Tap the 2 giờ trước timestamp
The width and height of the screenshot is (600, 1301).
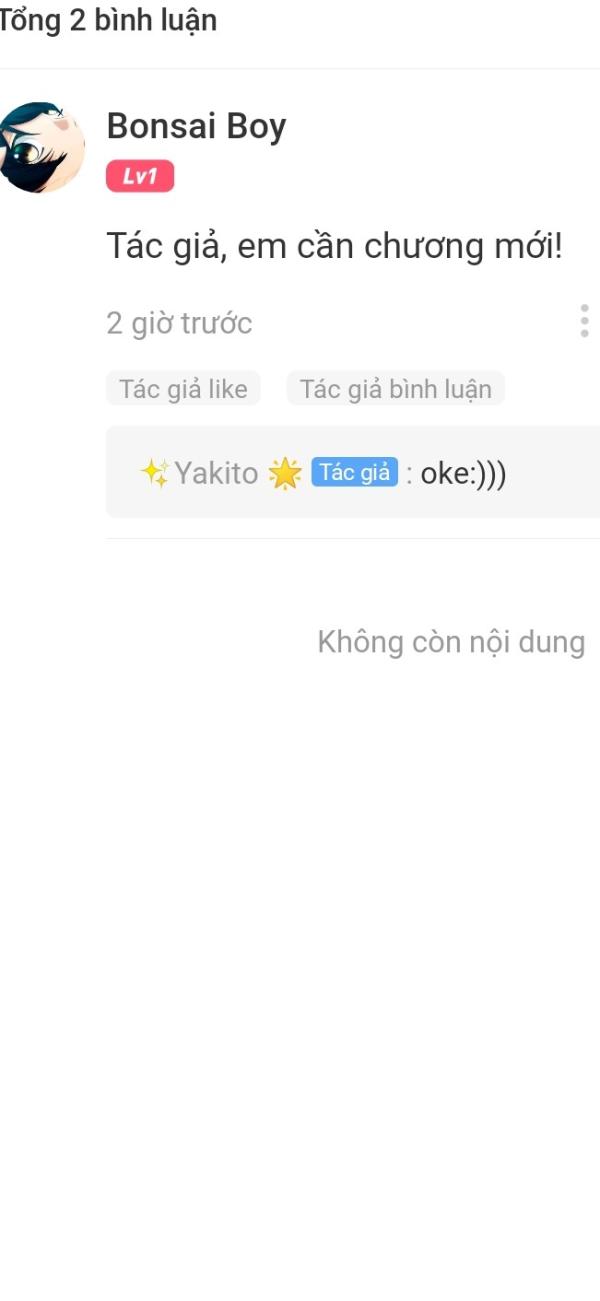(x=179, y=323)
